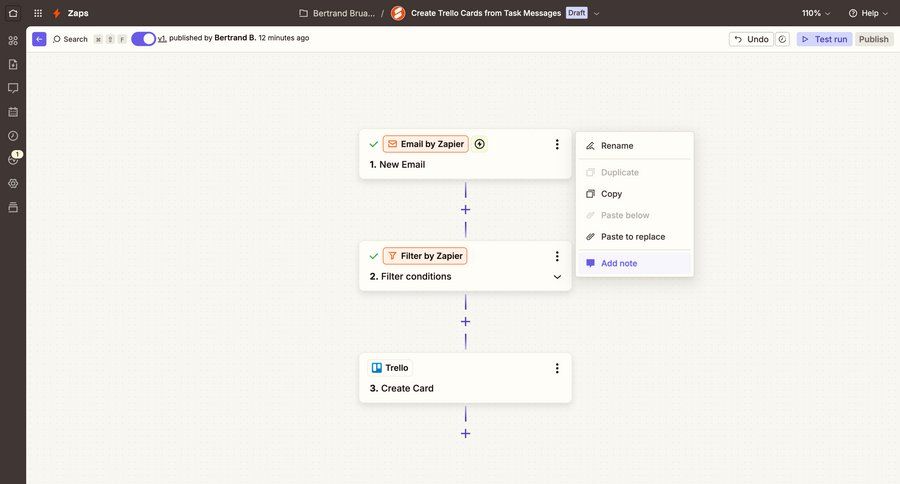Select the 1. New Email step title
This screenshot has width=900, height=484.
(x=397, y=165)
